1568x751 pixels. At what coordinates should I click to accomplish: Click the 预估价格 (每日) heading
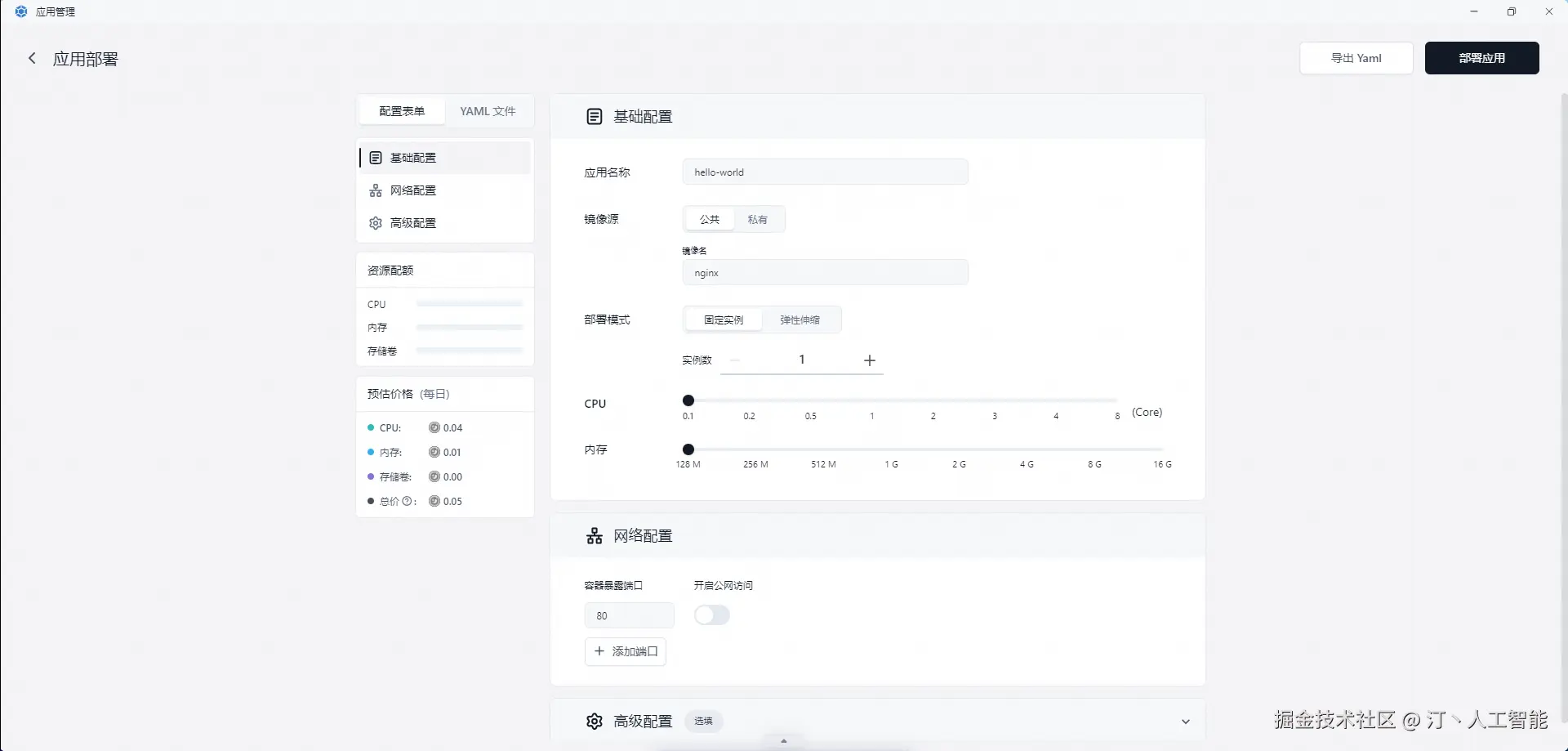pos(408,394)
